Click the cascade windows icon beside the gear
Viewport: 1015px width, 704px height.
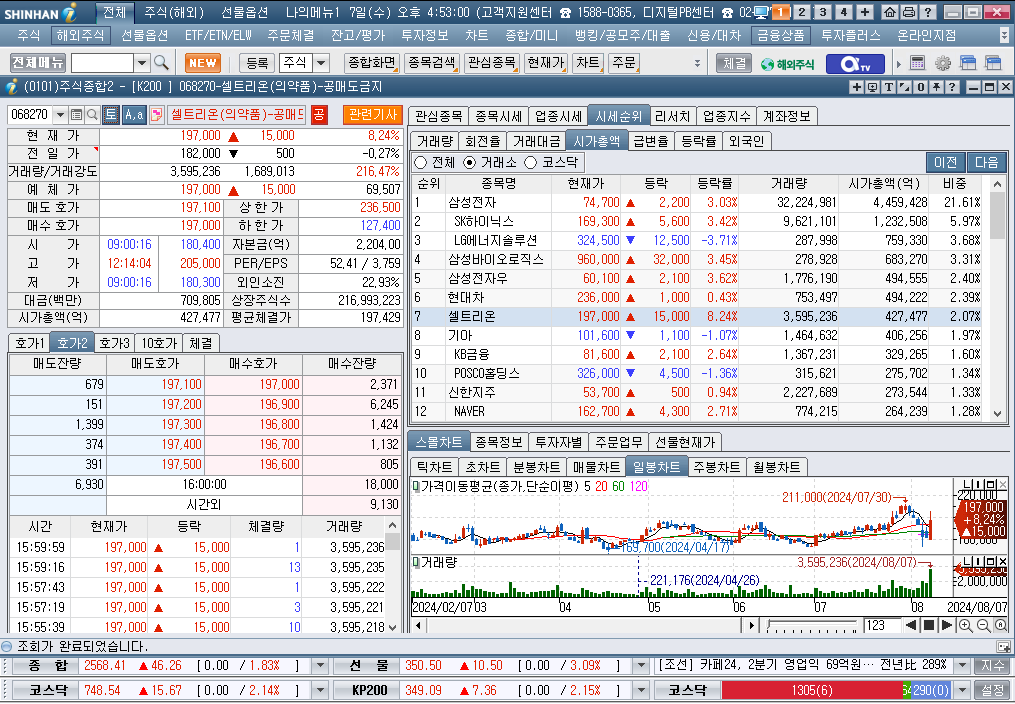click(x=968, y=63)
